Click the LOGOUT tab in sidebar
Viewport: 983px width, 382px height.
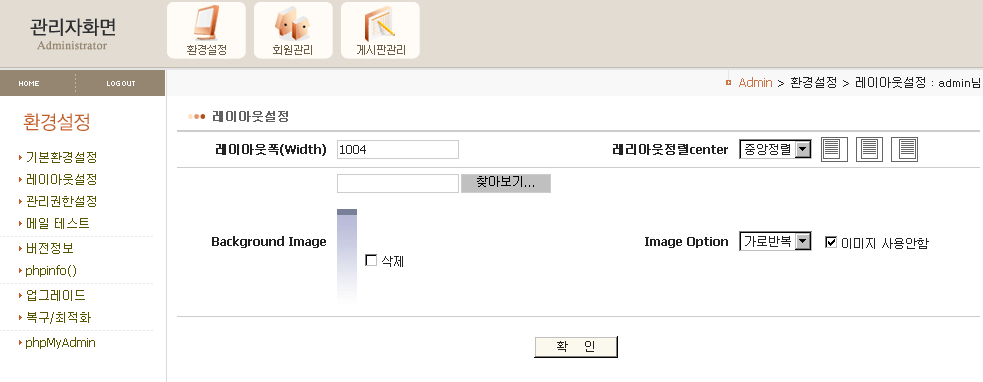pyautogui.click(x=120, y=83)
